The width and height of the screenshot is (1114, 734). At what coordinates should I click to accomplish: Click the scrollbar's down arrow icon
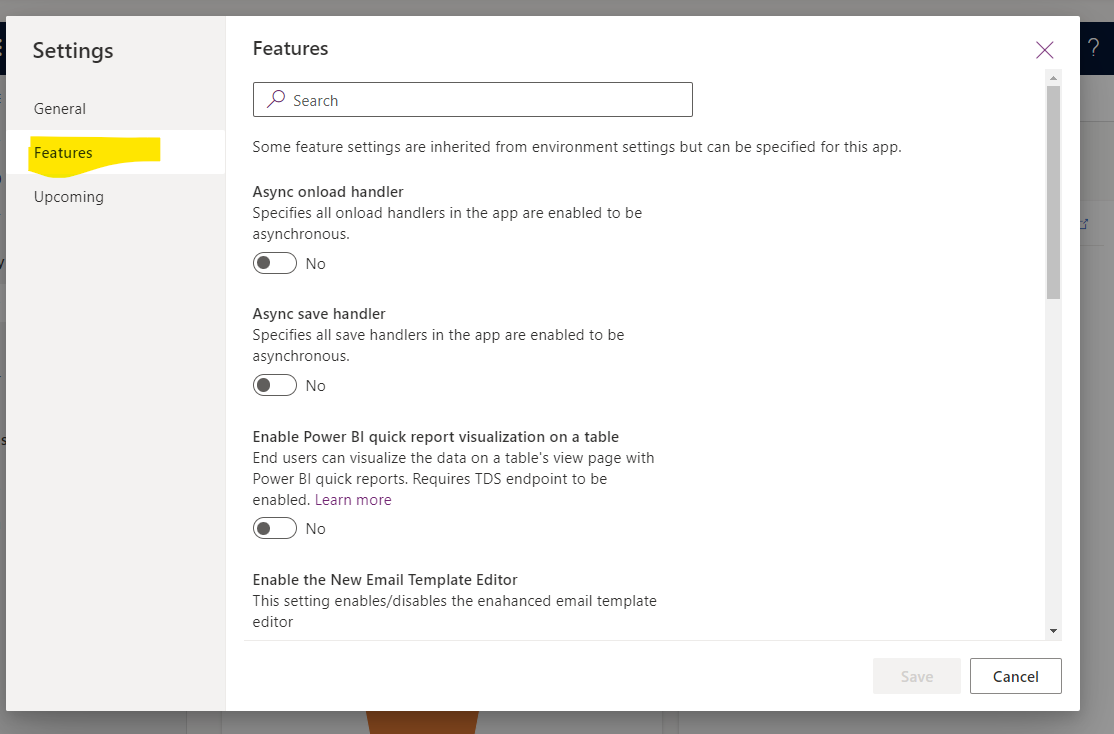1053,630
